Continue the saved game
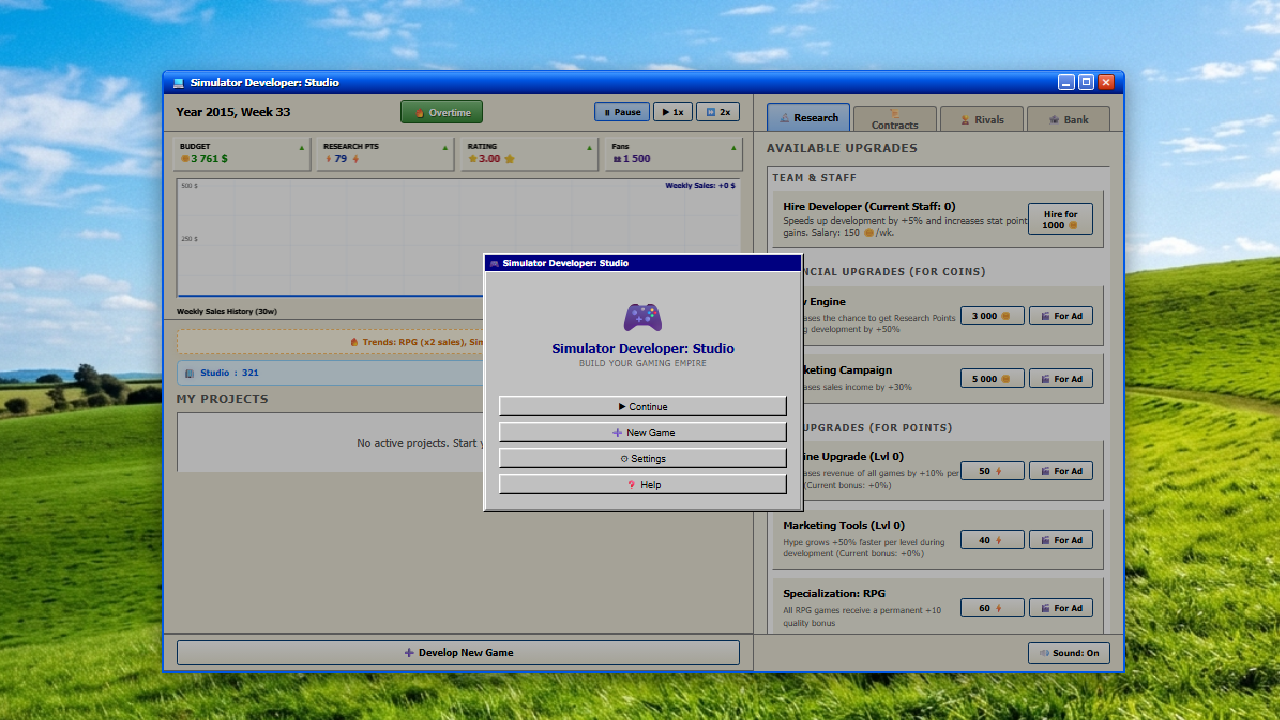Viewport: 1280px width, 720px height. tap(643, 406)
